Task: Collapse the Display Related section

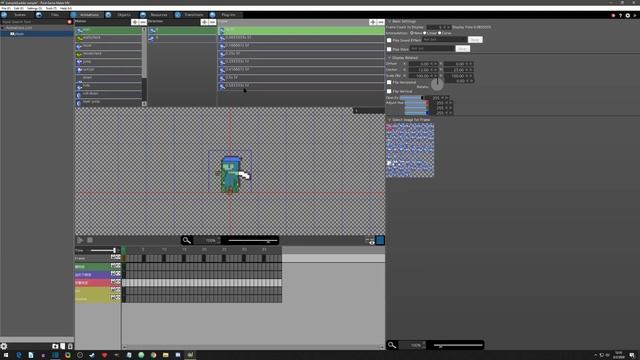Action: click(389, 58)
